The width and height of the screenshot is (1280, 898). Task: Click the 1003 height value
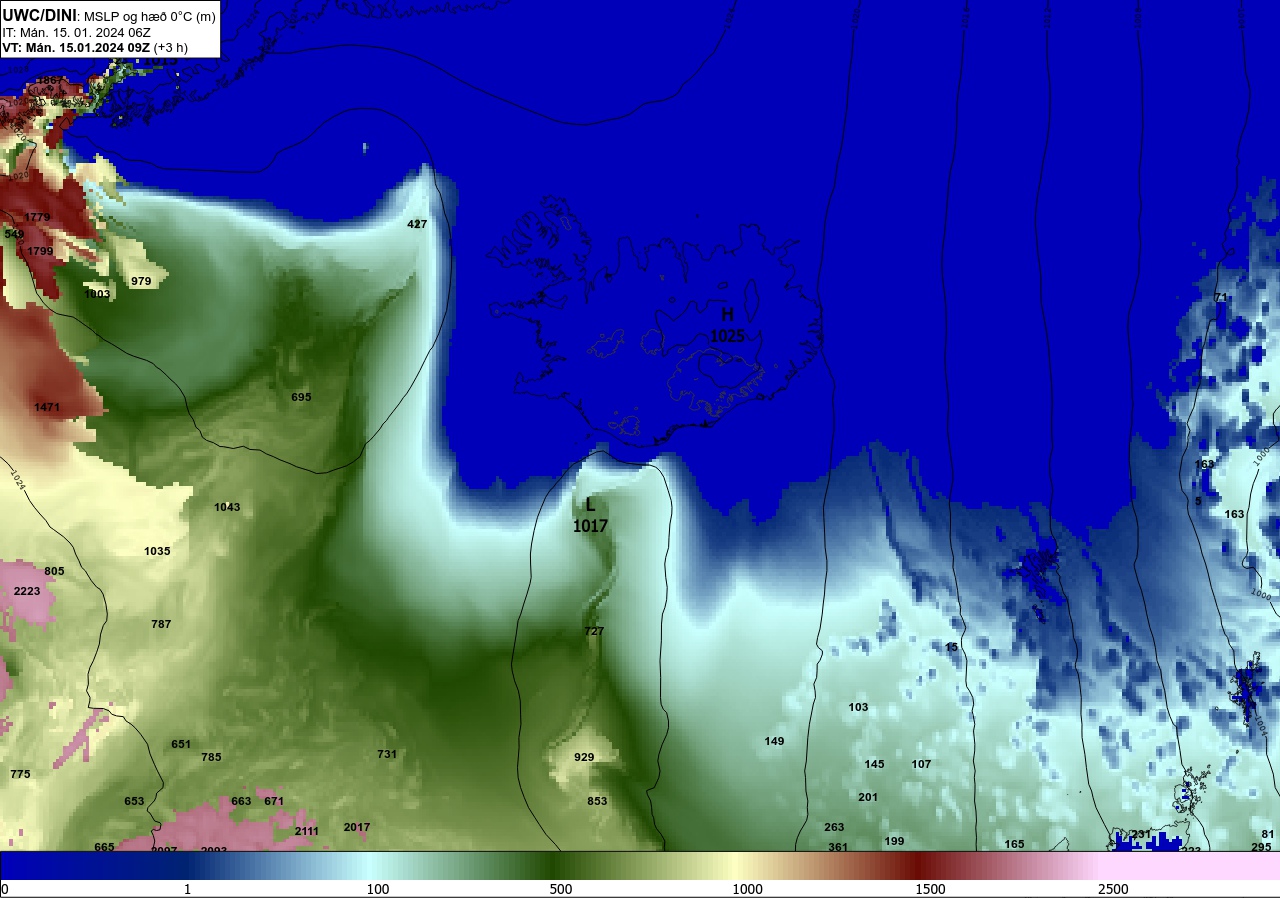(97, 294)
